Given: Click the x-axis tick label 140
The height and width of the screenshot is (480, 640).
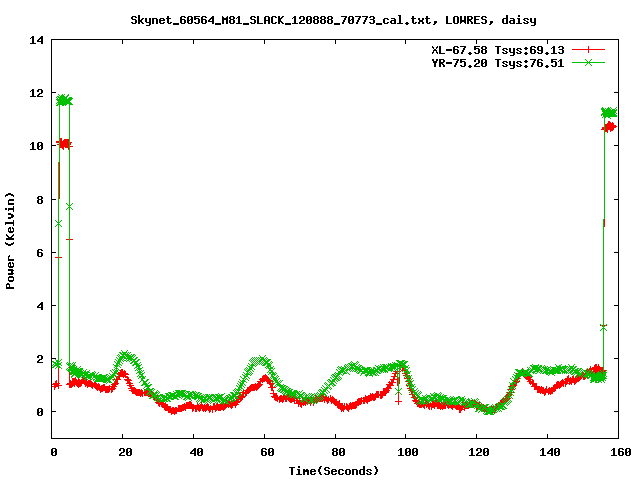Looking at the screenshot, I should [550, 452].
